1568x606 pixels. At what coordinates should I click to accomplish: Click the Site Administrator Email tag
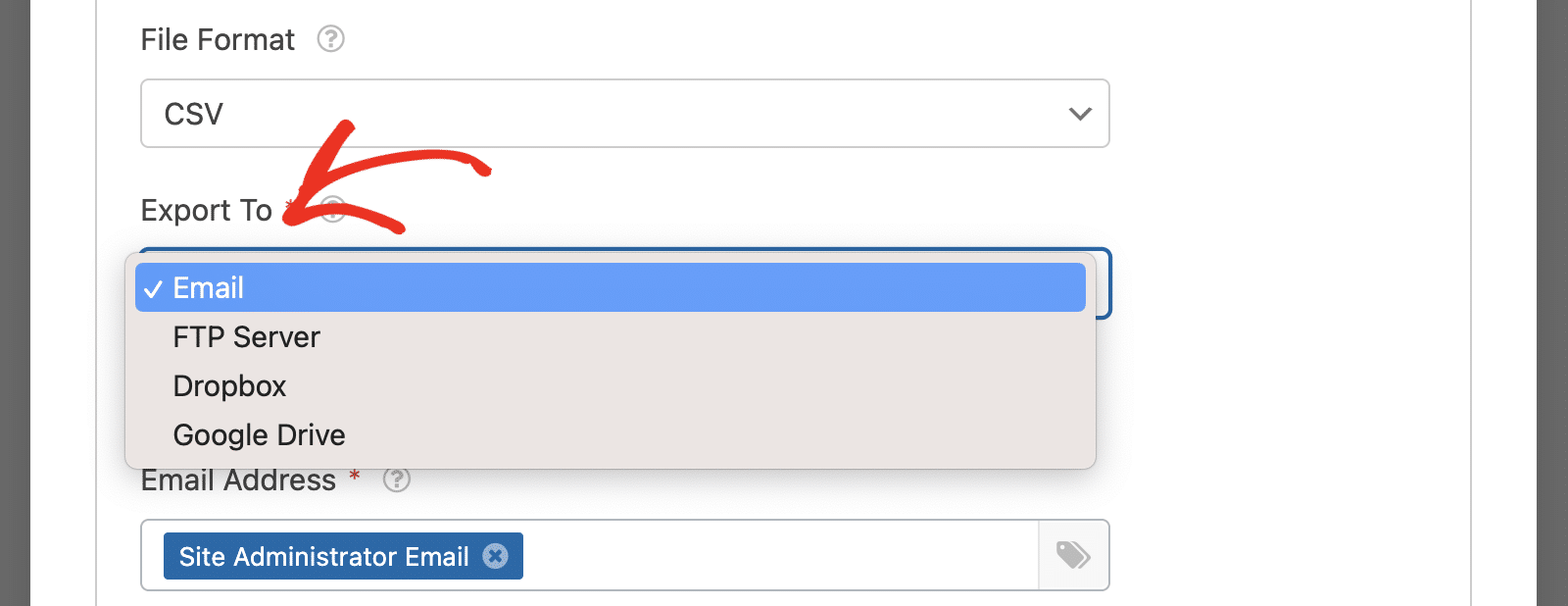323,556
